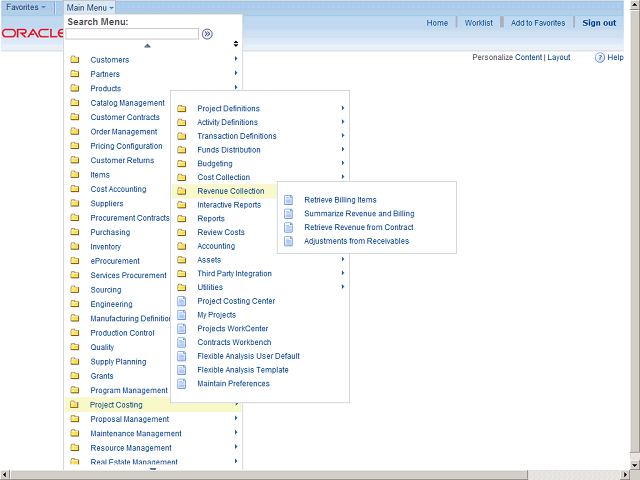This screenshot has height=480, width=640.
Task: Click the Retrieve Billing Items page icon
Action: 289,200
